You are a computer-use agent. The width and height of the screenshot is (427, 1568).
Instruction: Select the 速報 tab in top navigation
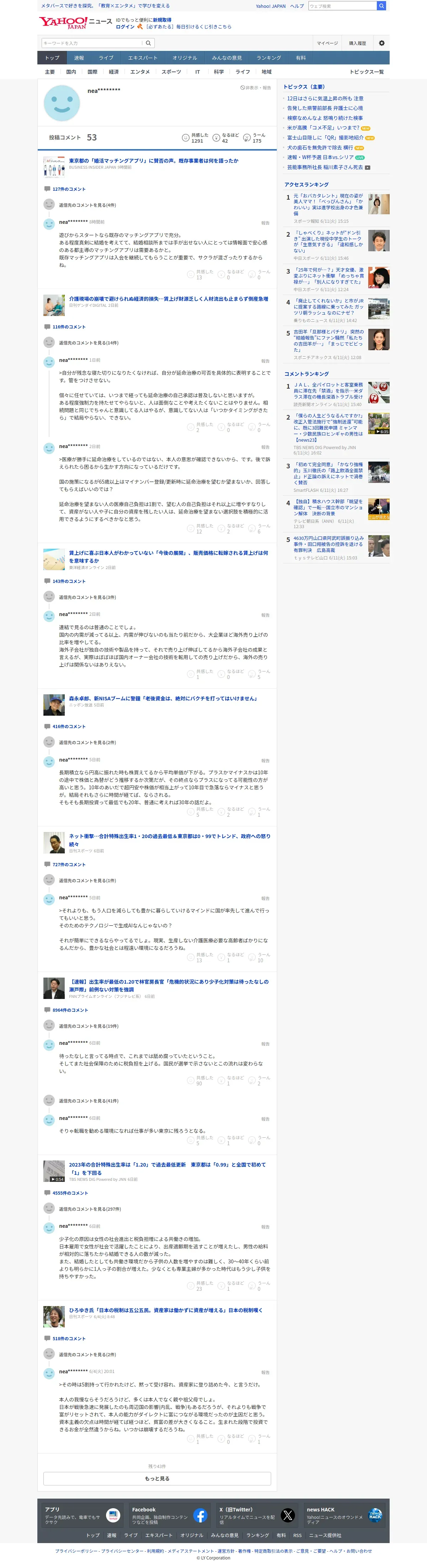click(x=79, y=58)
